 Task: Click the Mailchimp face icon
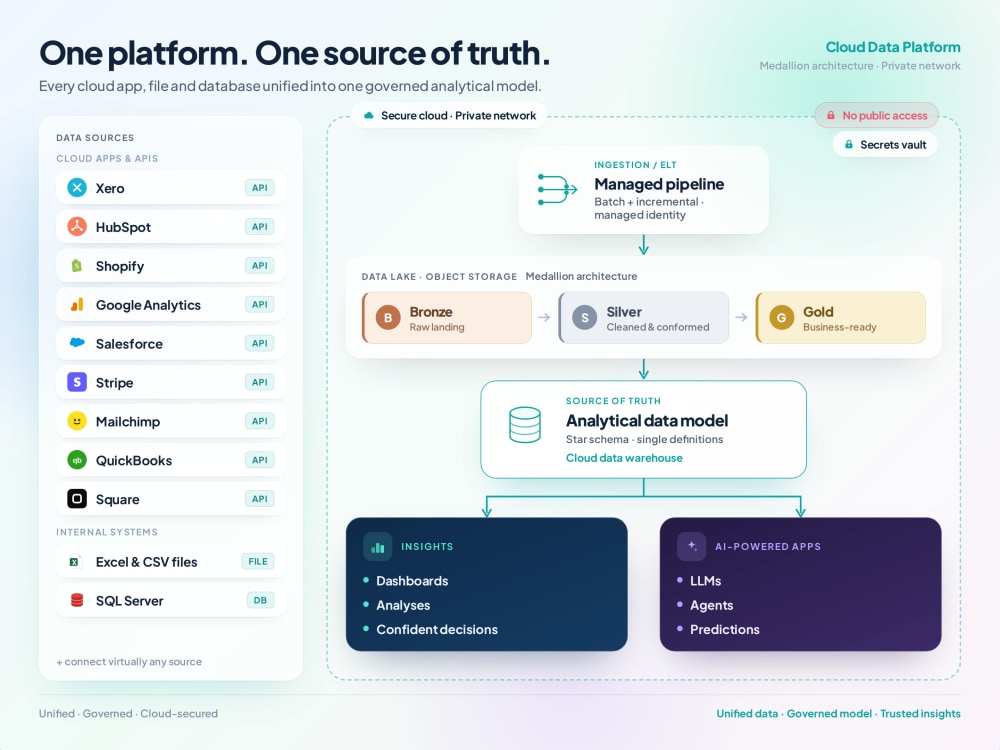[77, 421]
